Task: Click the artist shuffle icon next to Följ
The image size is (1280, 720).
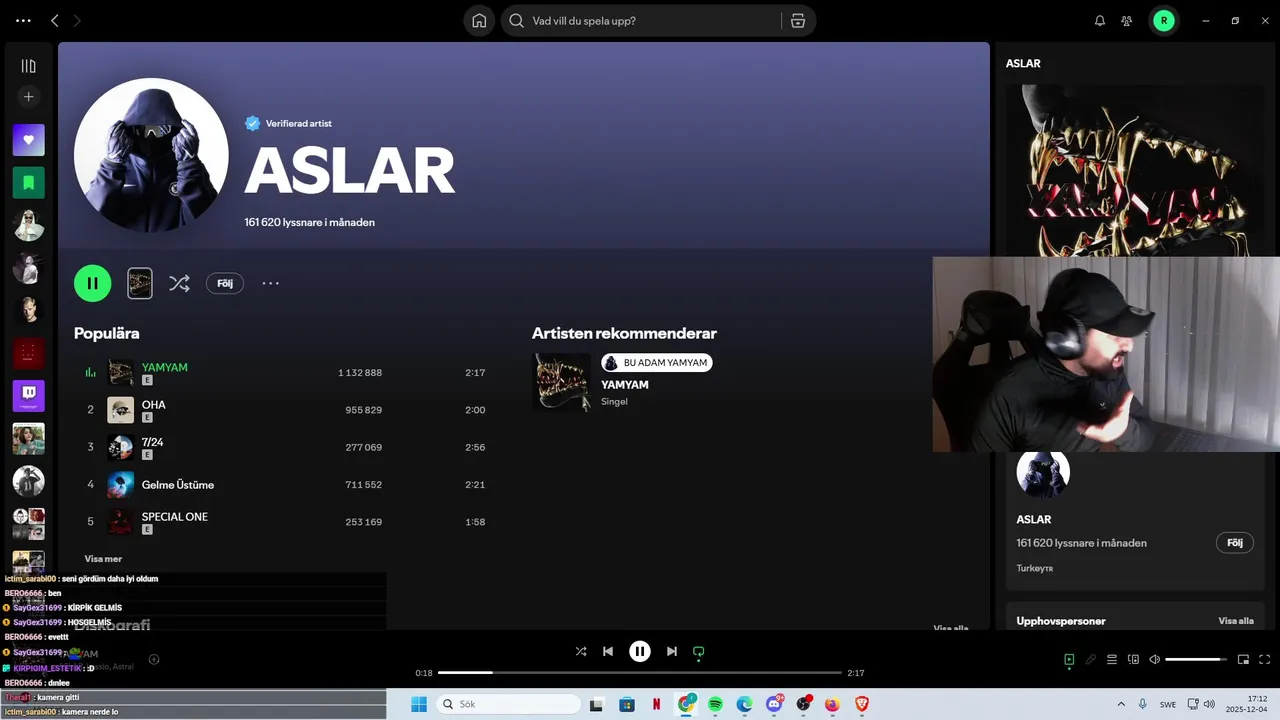Action: pyautogui.click(x=179, y=283)
